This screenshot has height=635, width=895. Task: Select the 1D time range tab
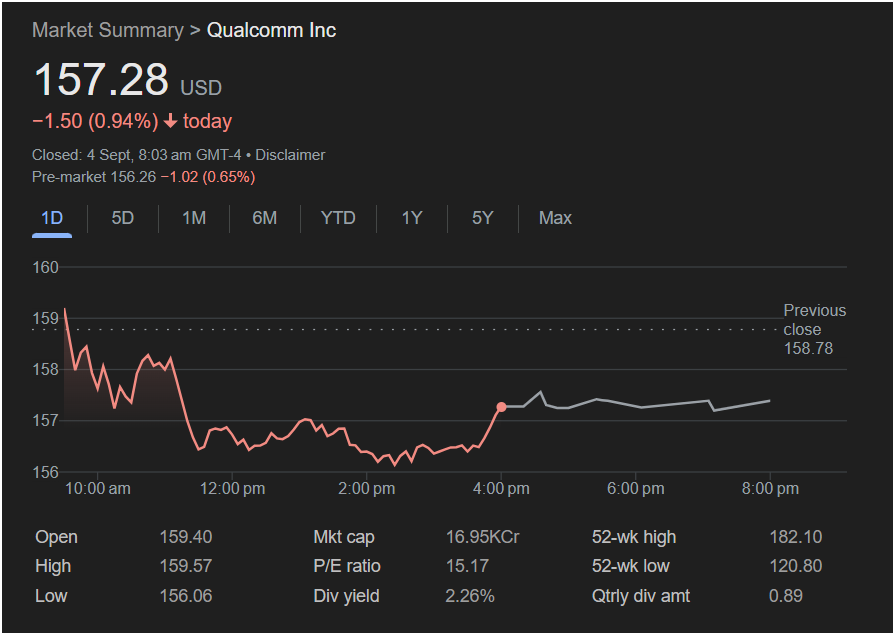(x=52, y=218)
